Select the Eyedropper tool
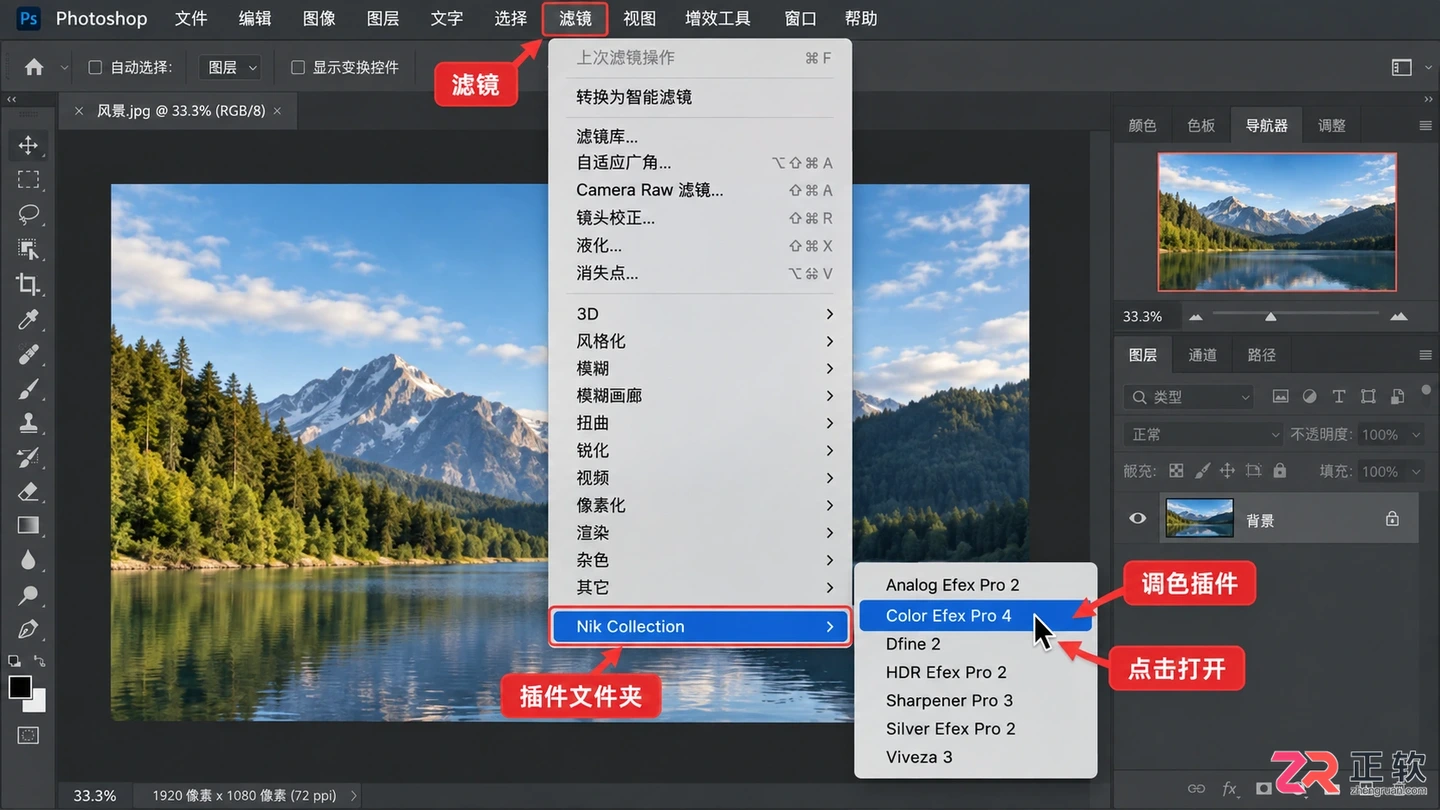Viewport: 1440px width, 810px height. pyautogui.click(x=28, y=319)
